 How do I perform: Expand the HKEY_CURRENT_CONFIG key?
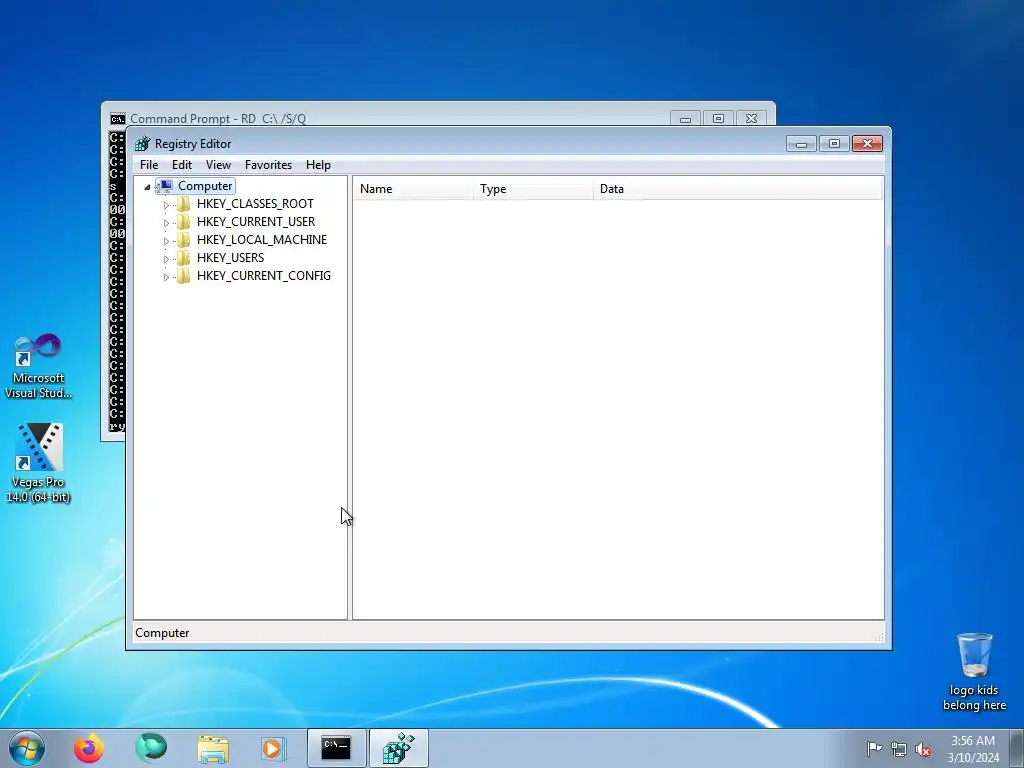pyautogui.click(x=166, y=277)
